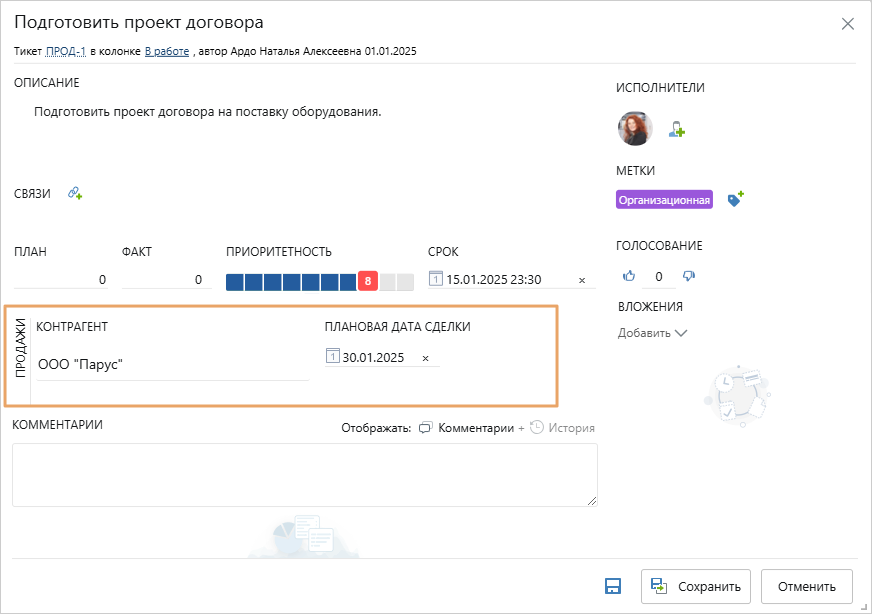Add a link next to СВЯЗИ
The height and width of the screenshot is (614, 872).
(75, 193)
